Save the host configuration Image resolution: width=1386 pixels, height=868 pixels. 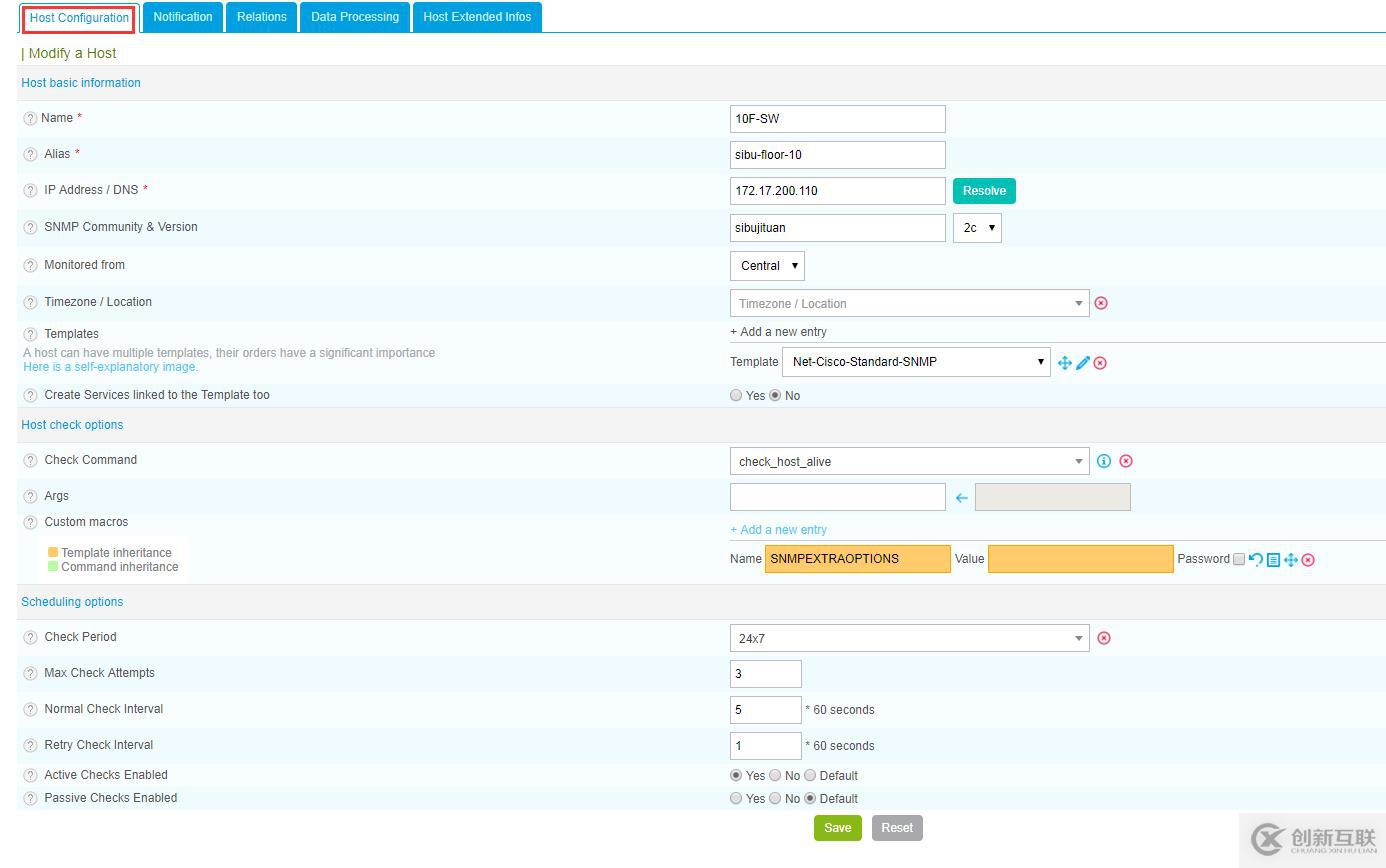click(838, 828)
